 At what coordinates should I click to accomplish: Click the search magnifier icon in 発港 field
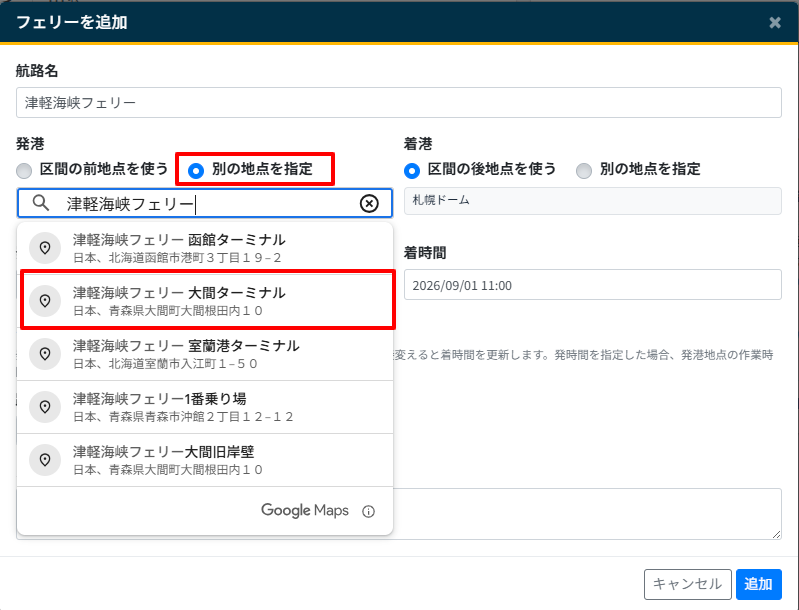(41, 203)
